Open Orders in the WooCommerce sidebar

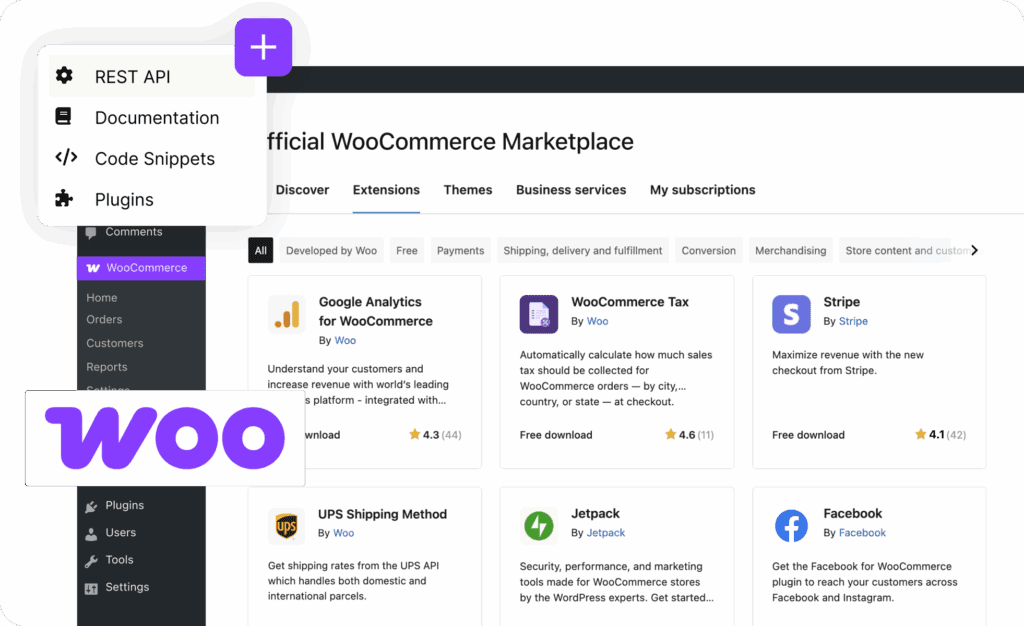tap(104, 320)
